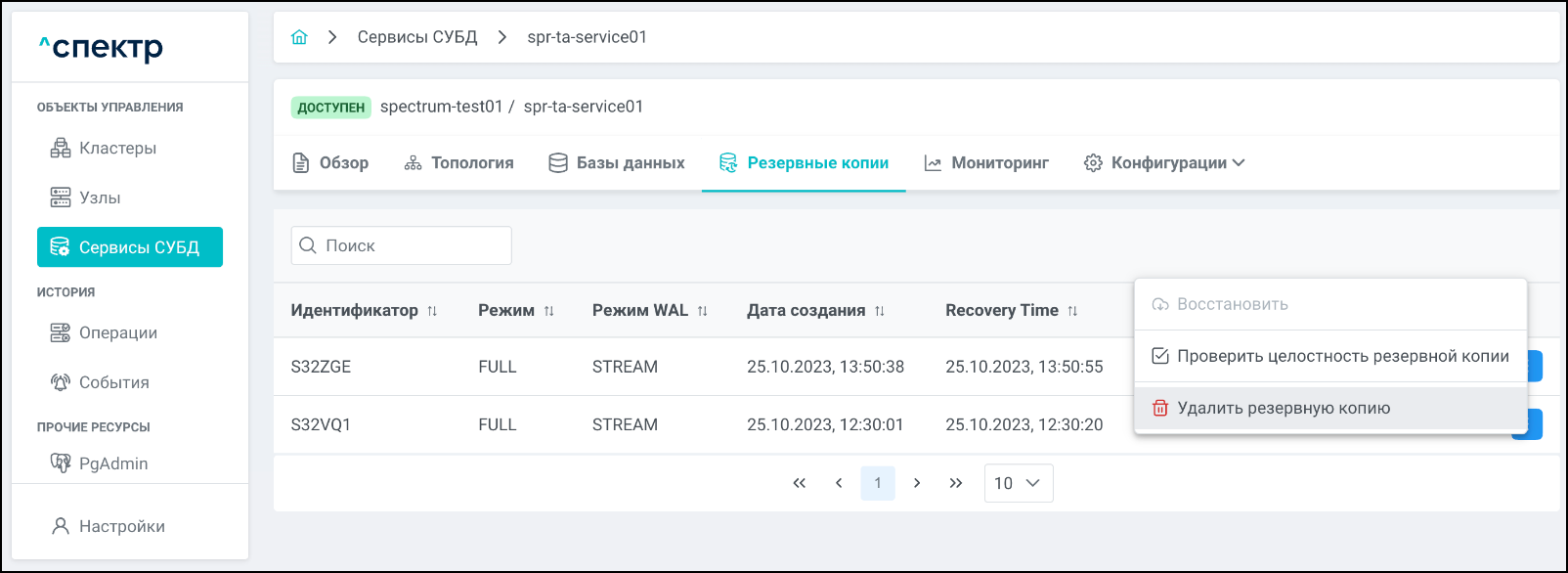The height and width of the screenshot is (573, 1568).
Task: Open Операции history page
Action: [x=117, y=333]
